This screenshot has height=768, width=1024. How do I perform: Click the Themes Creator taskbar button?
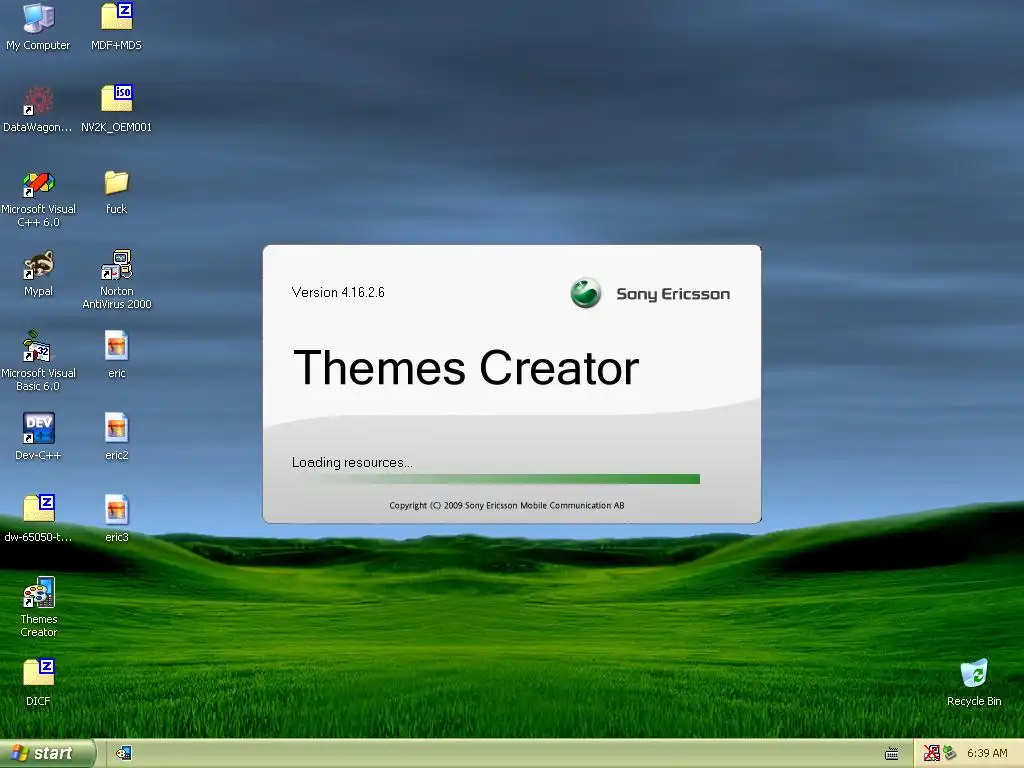124,754
